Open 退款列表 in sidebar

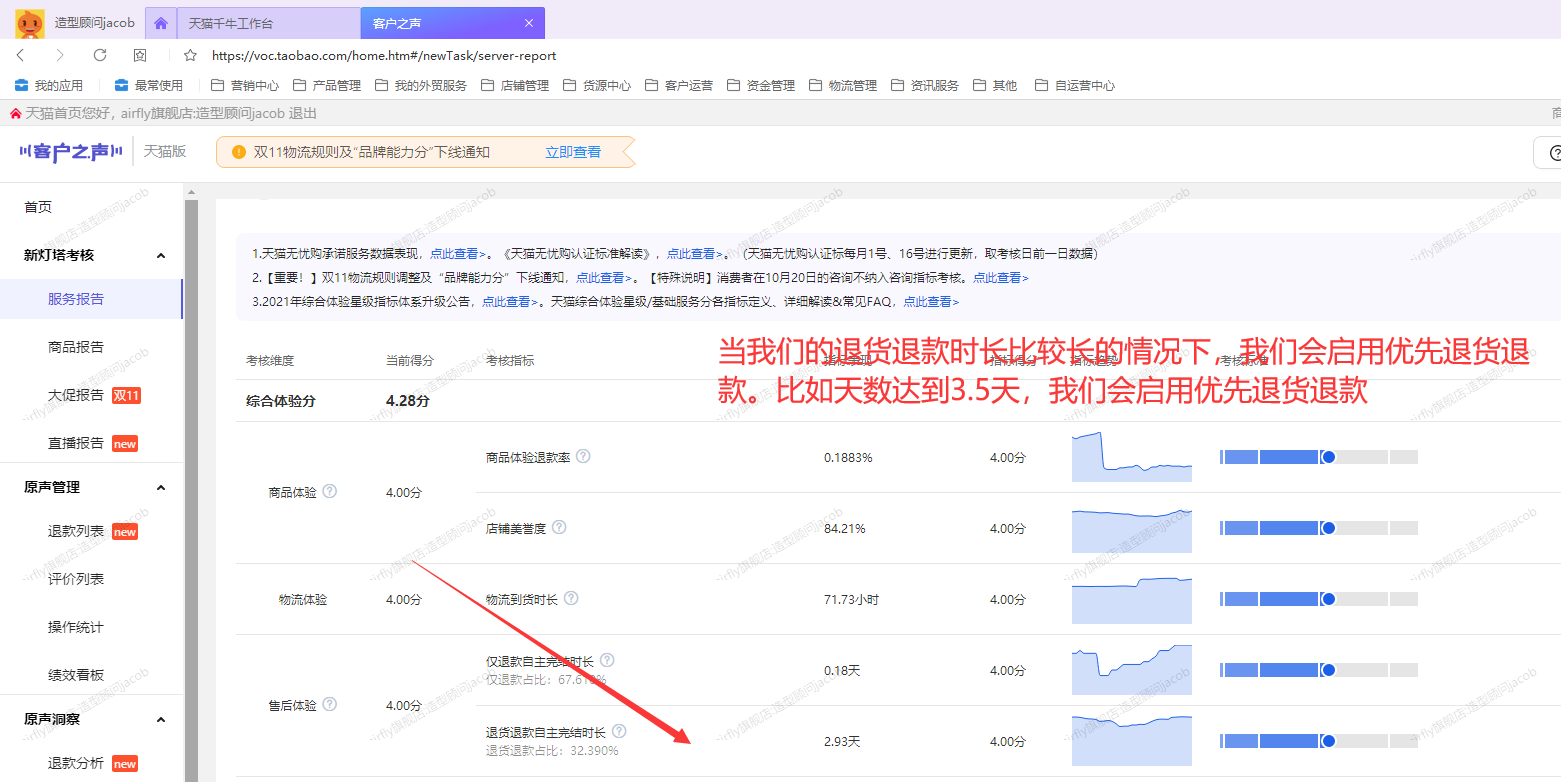76,531
